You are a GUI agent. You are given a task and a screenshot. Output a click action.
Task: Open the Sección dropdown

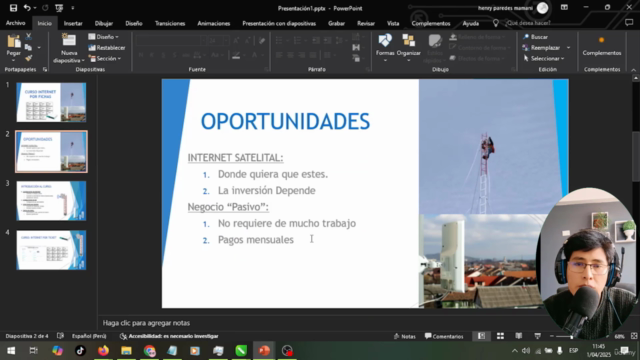[105, 58]
